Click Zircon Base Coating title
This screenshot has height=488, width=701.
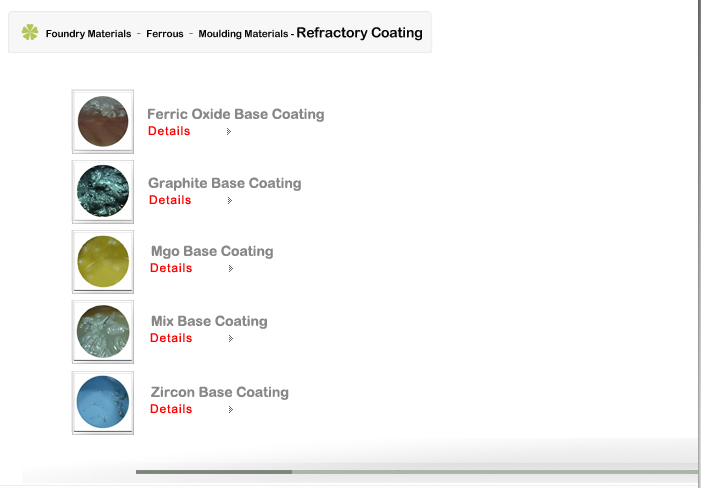coord(220,392)
